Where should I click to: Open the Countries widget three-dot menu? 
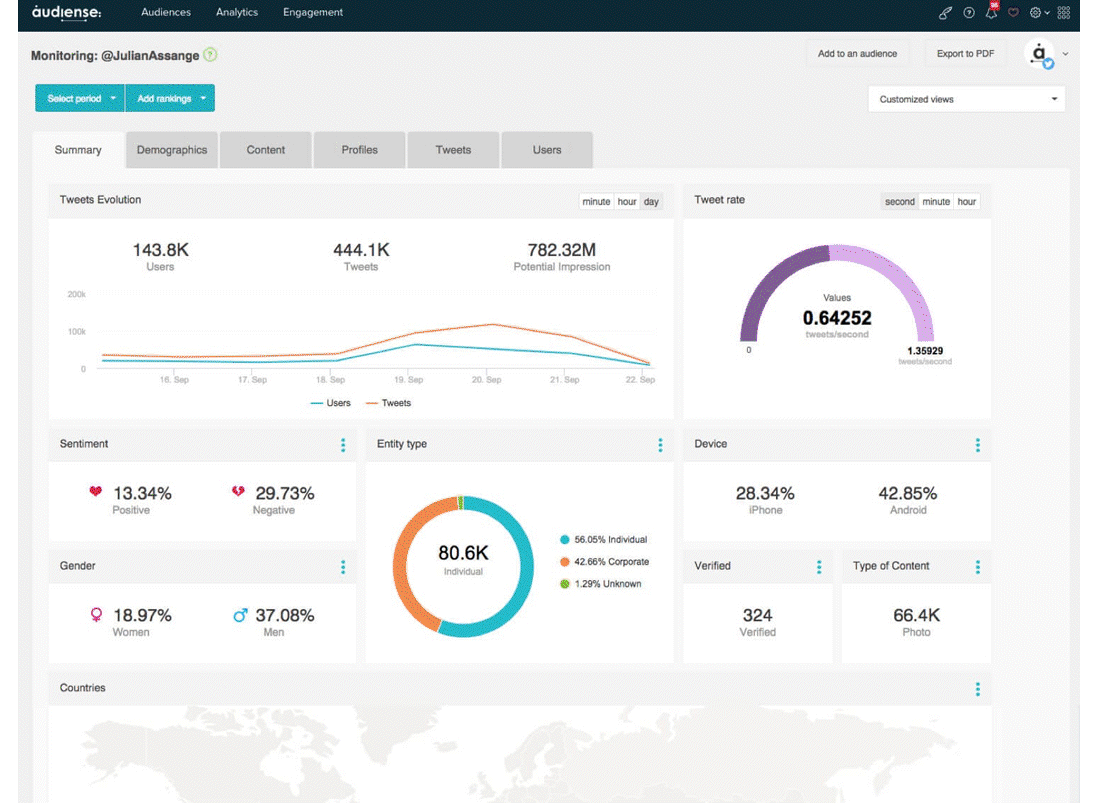[977, 689]
